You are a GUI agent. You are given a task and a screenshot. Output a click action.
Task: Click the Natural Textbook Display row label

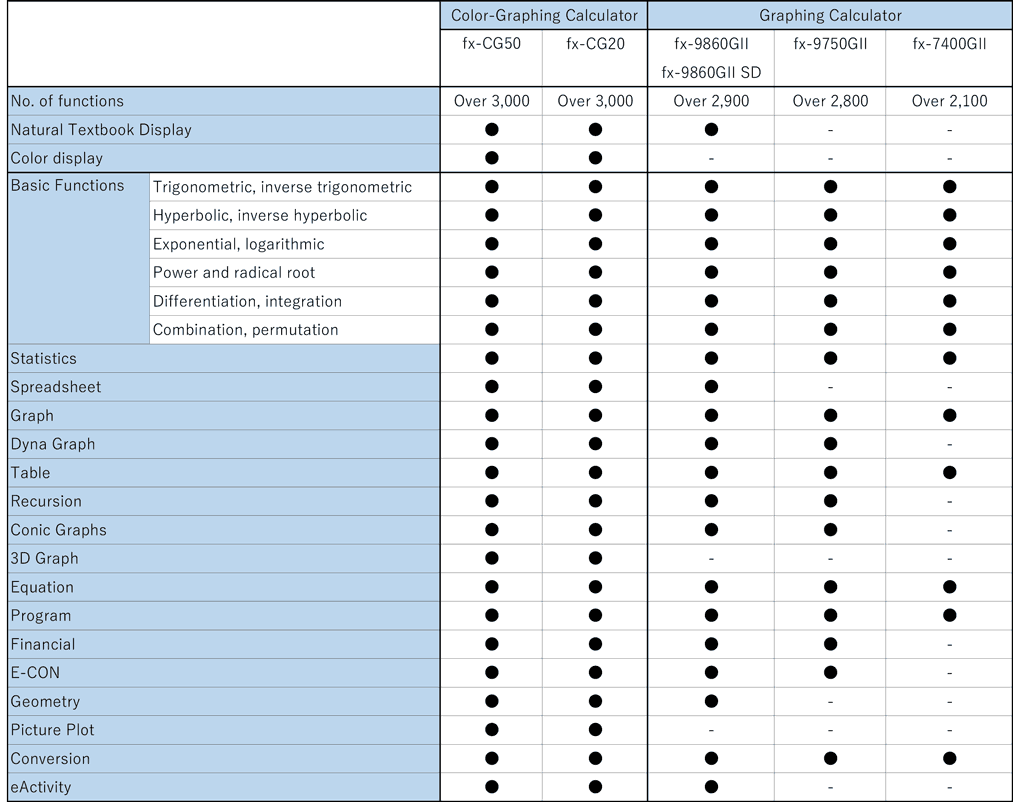tap(101, 130)
